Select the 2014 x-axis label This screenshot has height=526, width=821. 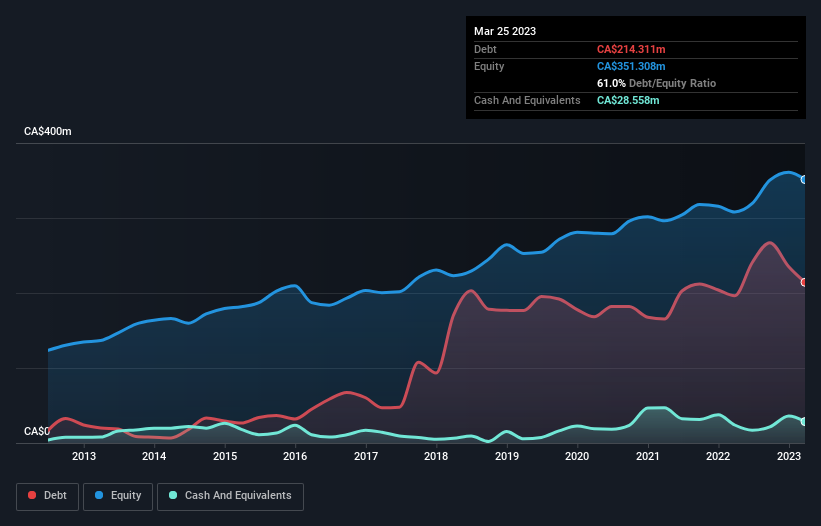pos(154,456)
